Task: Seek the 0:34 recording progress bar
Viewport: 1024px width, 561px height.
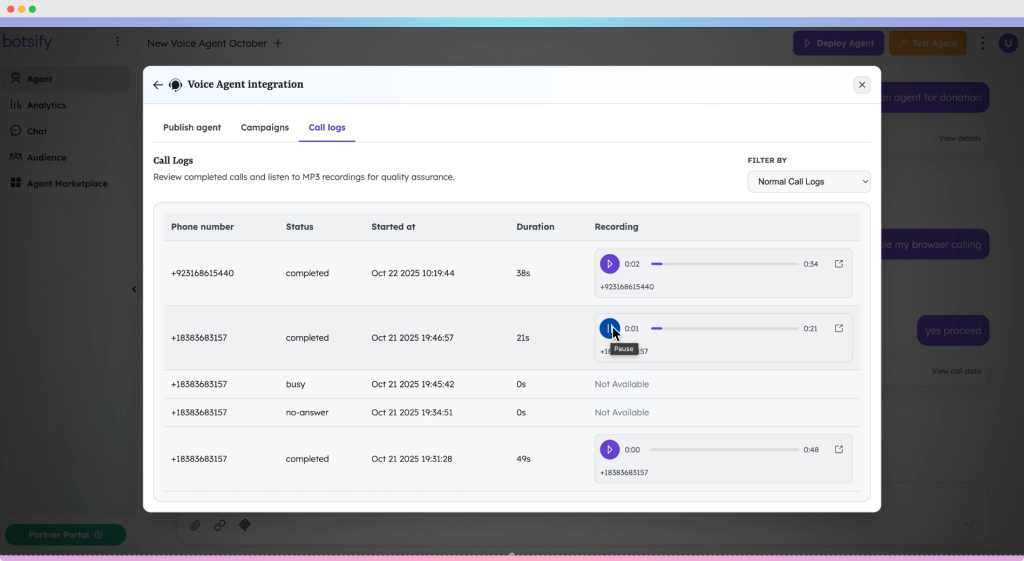Action: click(x=724, y=264)
